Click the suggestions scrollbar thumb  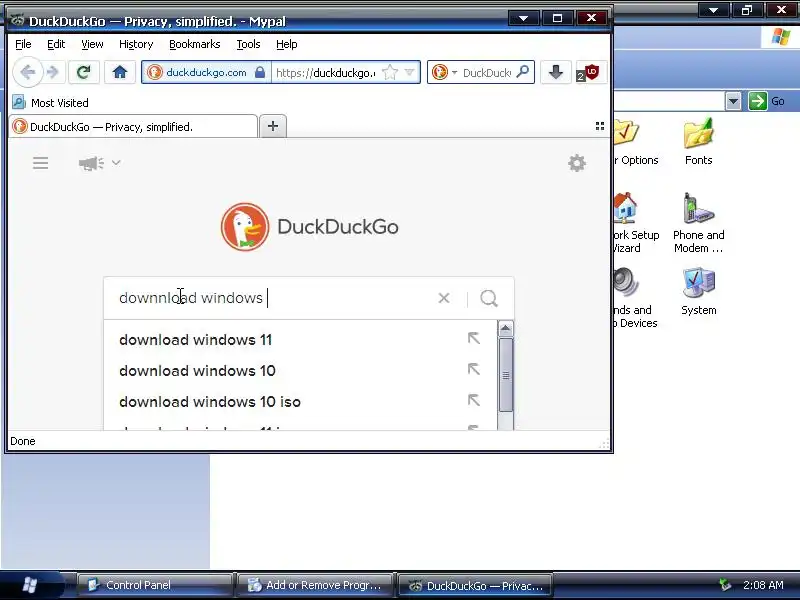506,375
